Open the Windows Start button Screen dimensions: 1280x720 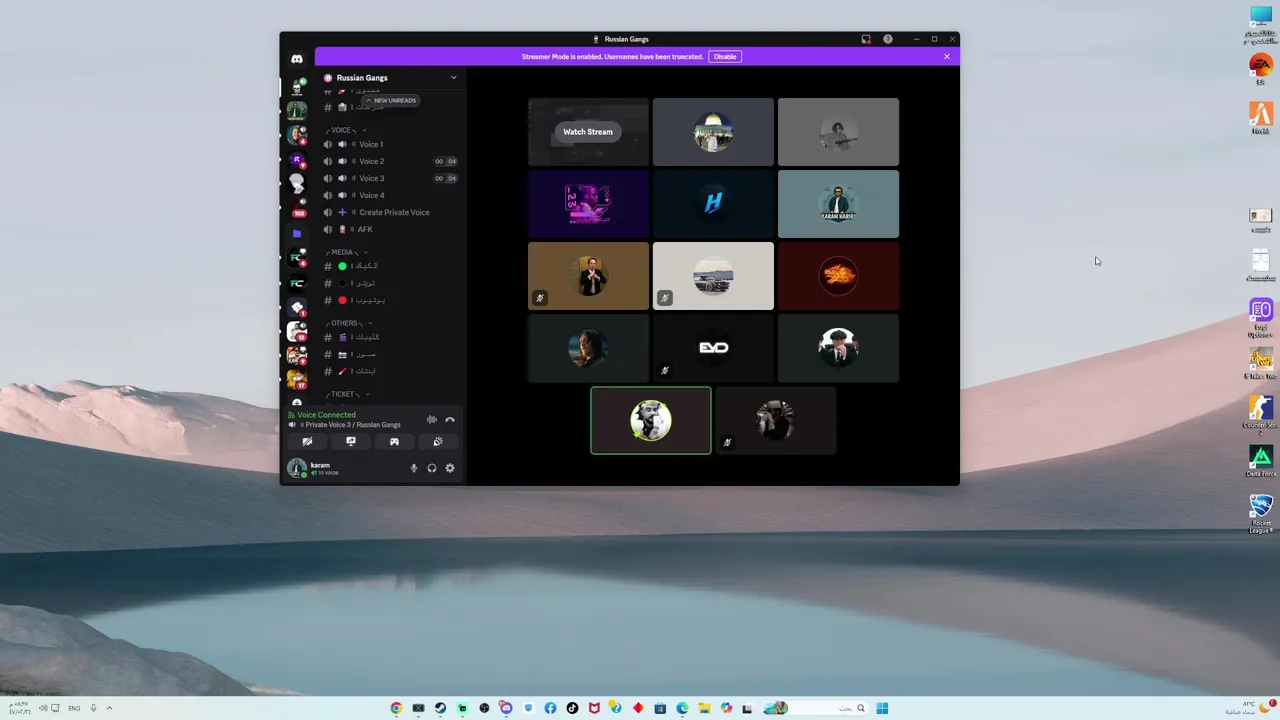coord(882,708)
